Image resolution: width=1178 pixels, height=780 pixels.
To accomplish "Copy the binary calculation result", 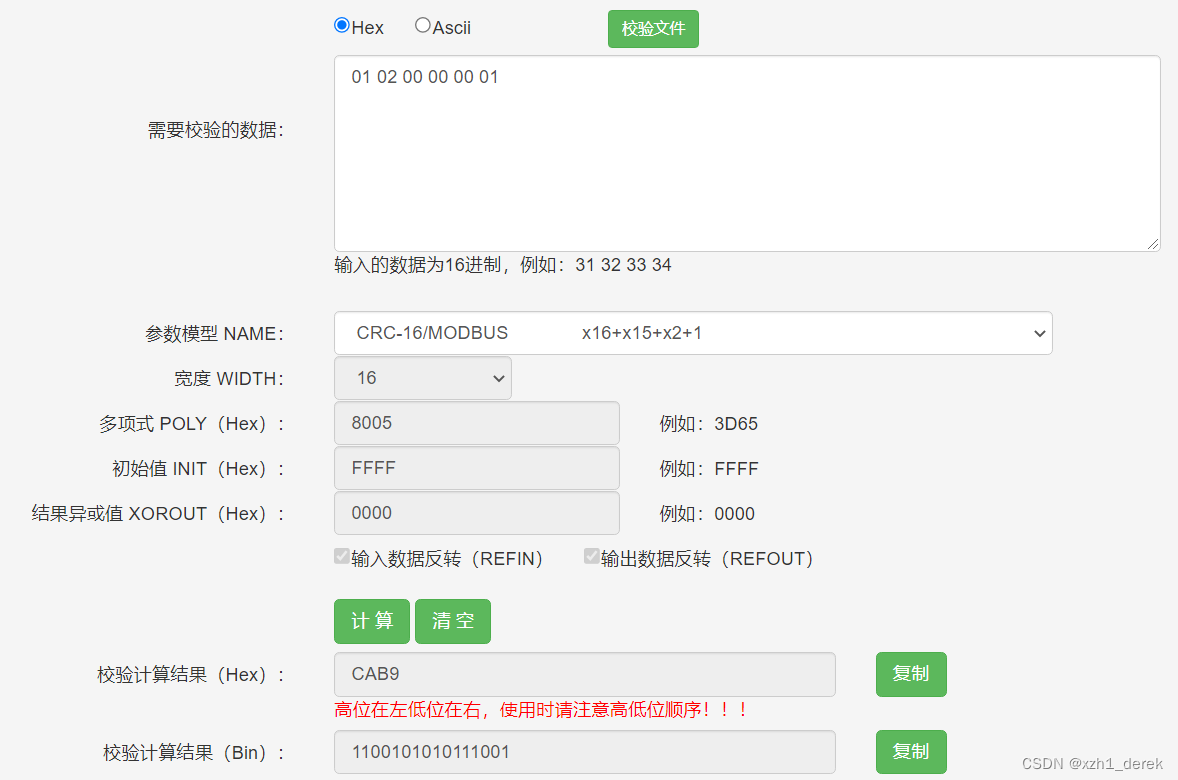I will [x=911, y=751].
